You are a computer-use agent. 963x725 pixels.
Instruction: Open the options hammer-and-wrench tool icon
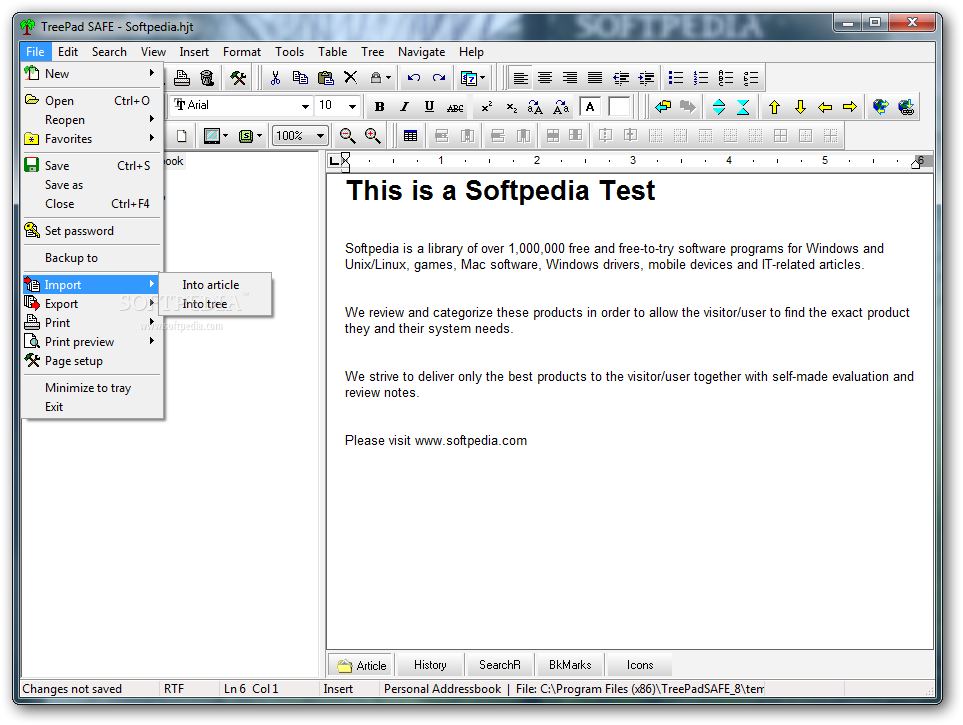coord(238,78)
